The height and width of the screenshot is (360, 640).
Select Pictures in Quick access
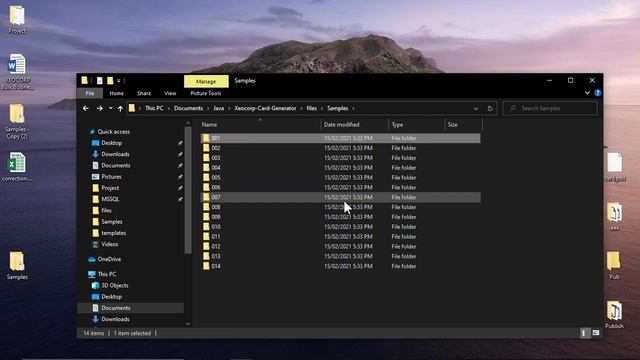coord(111,177)
